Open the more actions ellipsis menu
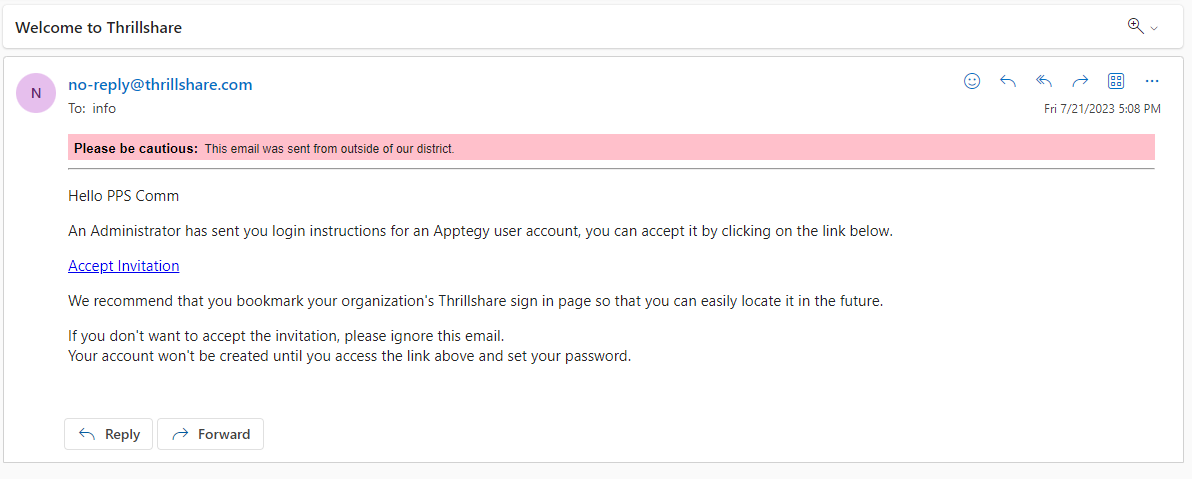Image resolution: width=1192 pixels, height=479 pixels. (1152, 81)
